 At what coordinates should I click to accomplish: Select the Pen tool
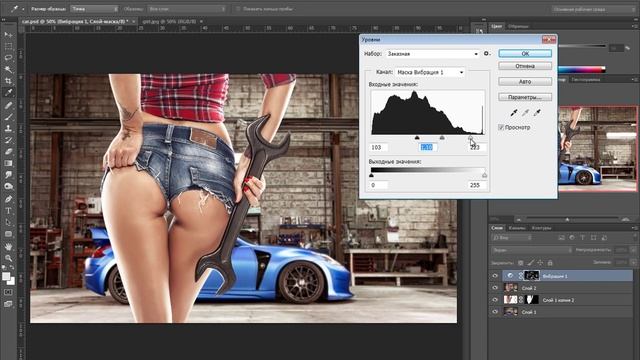(x=8, y=199)
